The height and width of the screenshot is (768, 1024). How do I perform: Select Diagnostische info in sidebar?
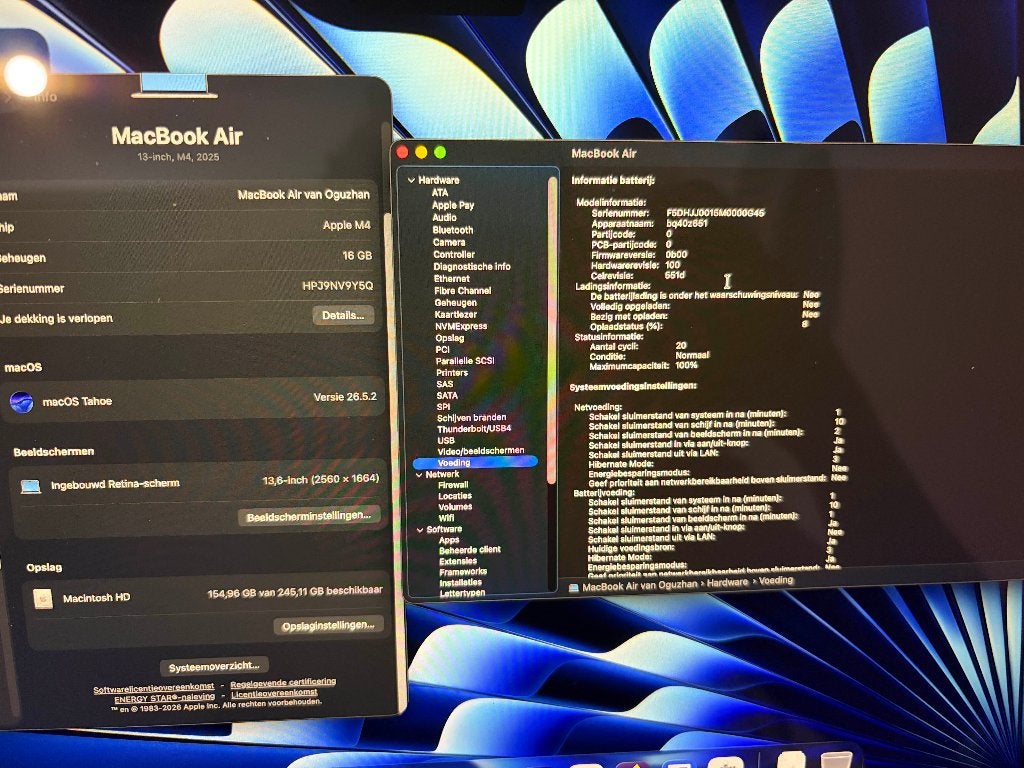pyautogui.click(x=472, y=266)
